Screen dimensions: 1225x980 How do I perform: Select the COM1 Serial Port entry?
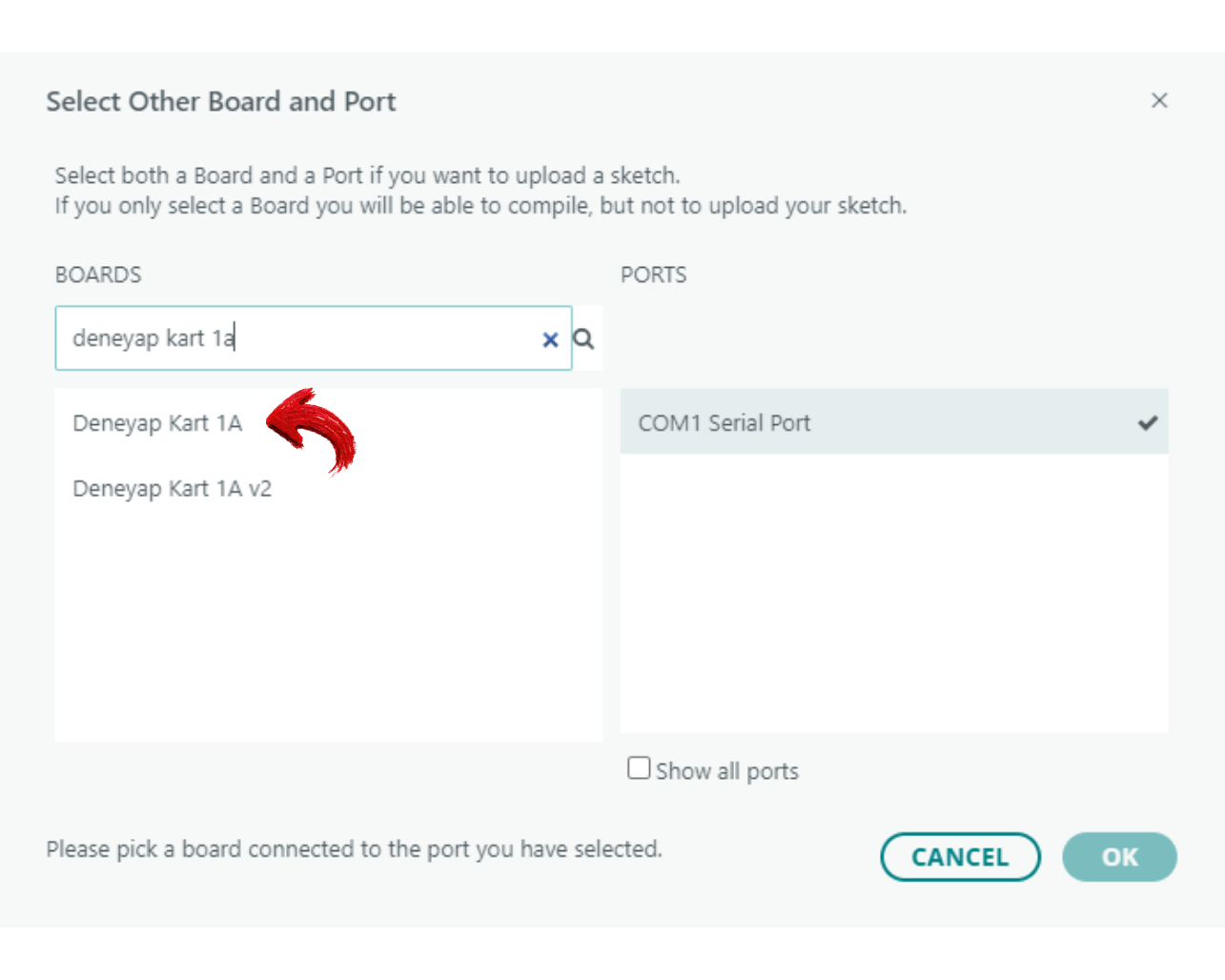point(725,422)
